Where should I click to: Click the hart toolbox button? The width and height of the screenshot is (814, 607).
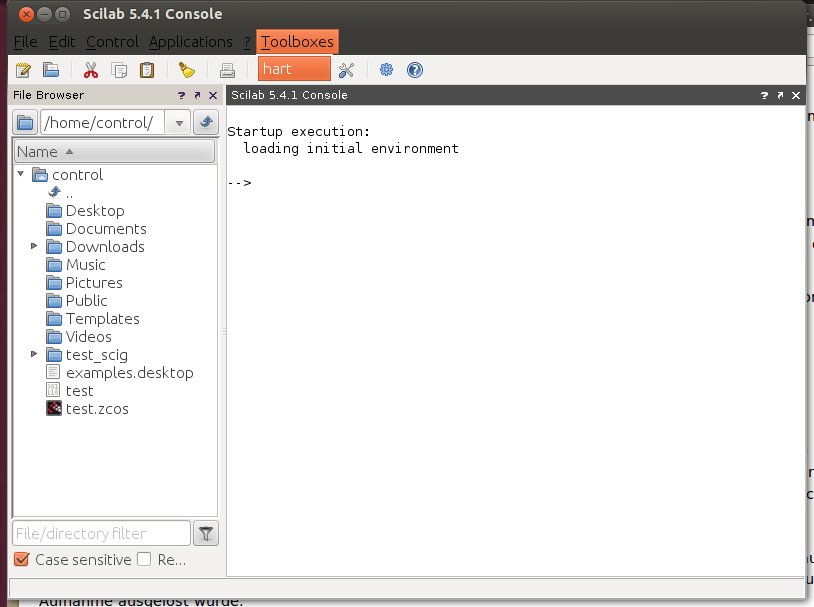tap(294, 69)
